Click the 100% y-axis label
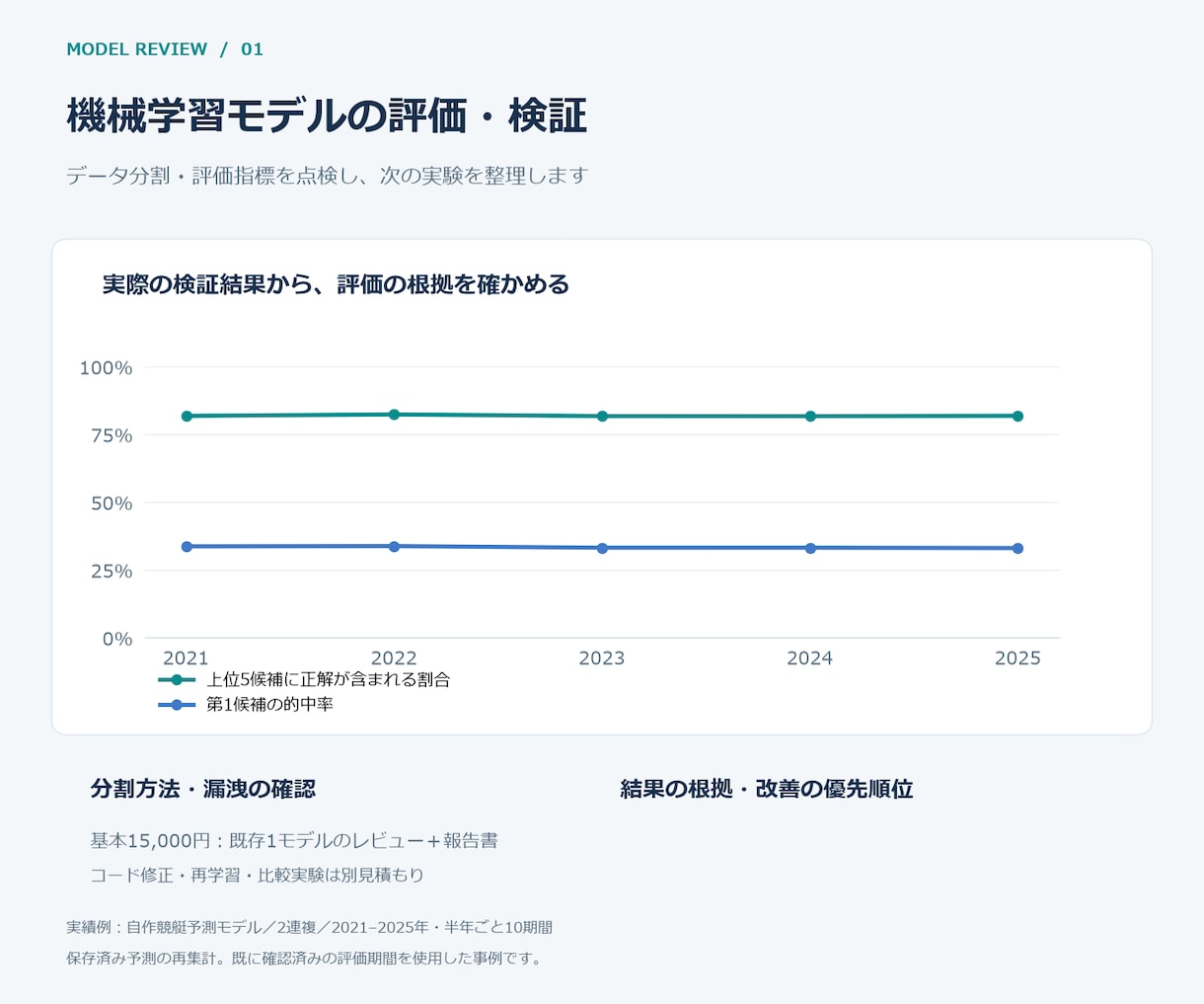The image size is (1204, 1004). [106, 367]
